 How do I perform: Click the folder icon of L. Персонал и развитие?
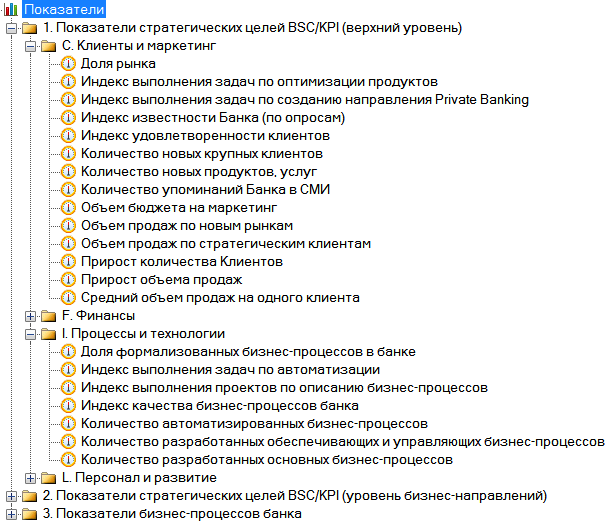pos(49,478)
